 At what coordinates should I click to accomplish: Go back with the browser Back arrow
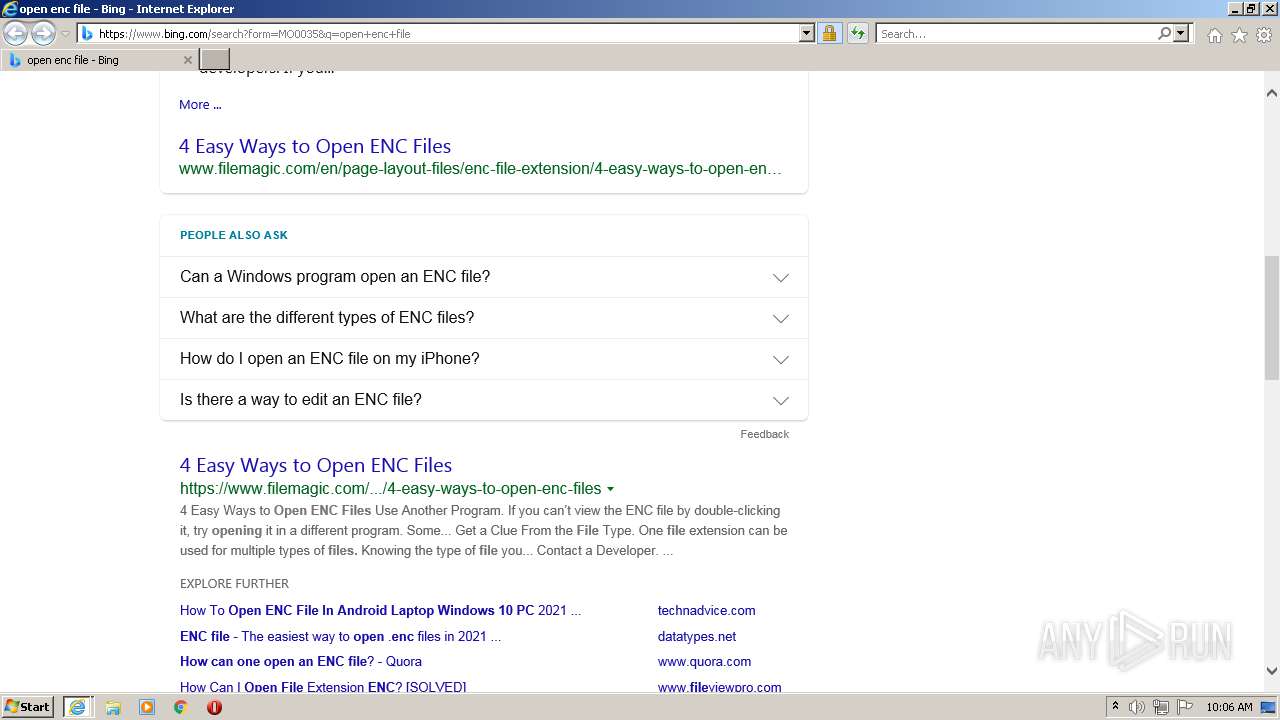[x=16, y=34]
